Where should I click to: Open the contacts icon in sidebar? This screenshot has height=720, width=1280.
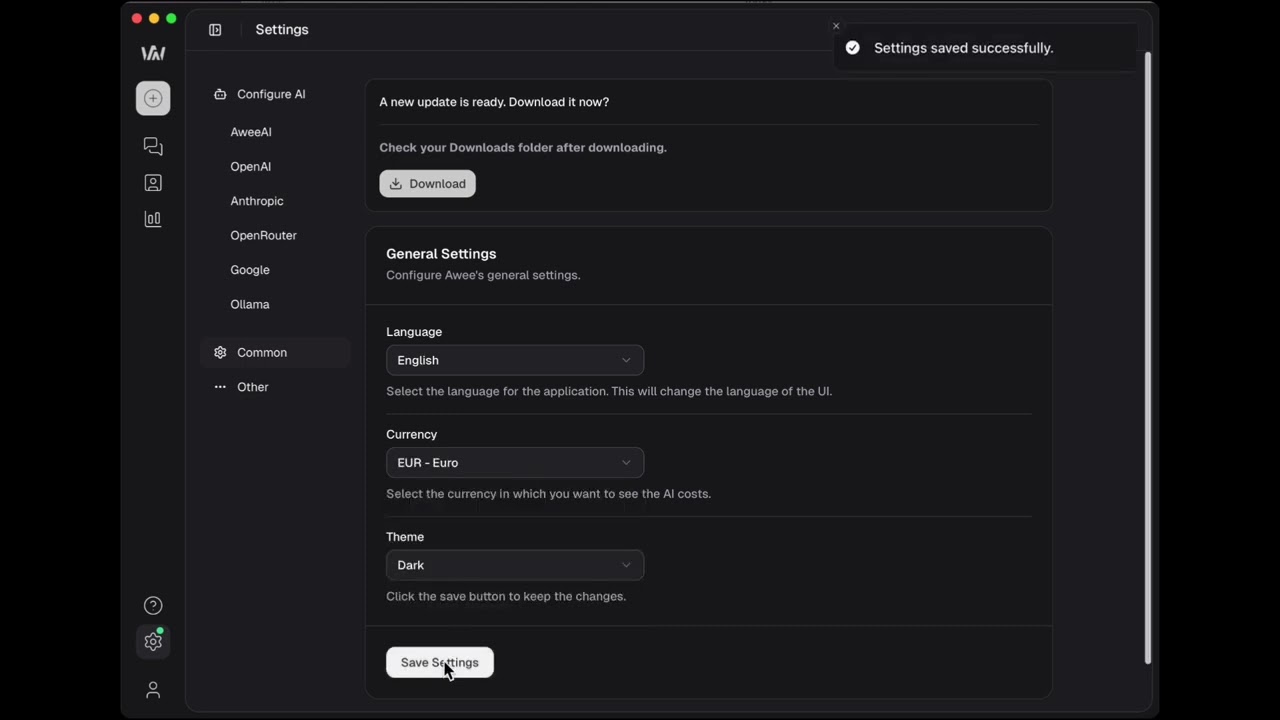click(x=153, y=183)
